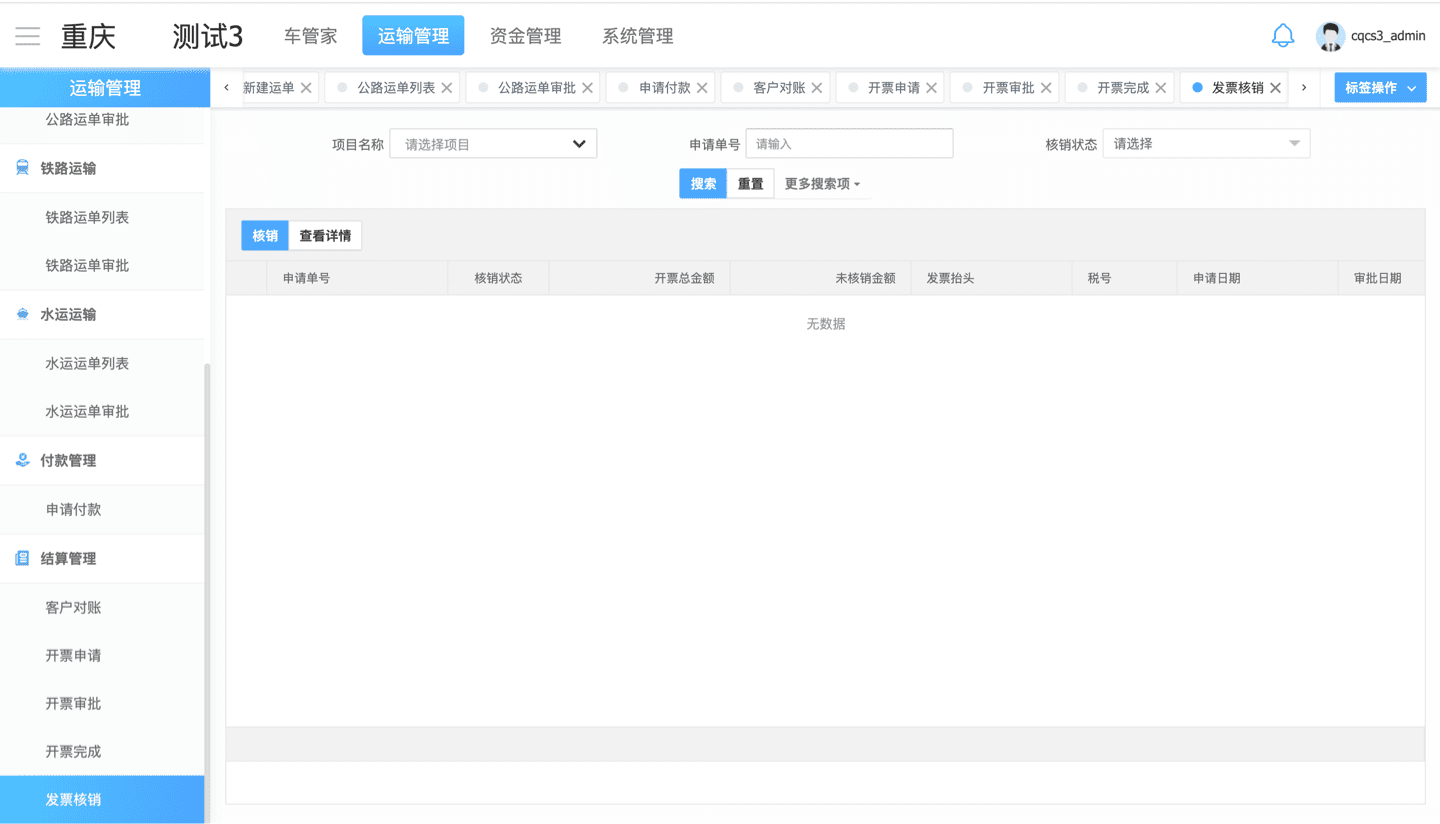Open the notification bell

coord(1282,36)
